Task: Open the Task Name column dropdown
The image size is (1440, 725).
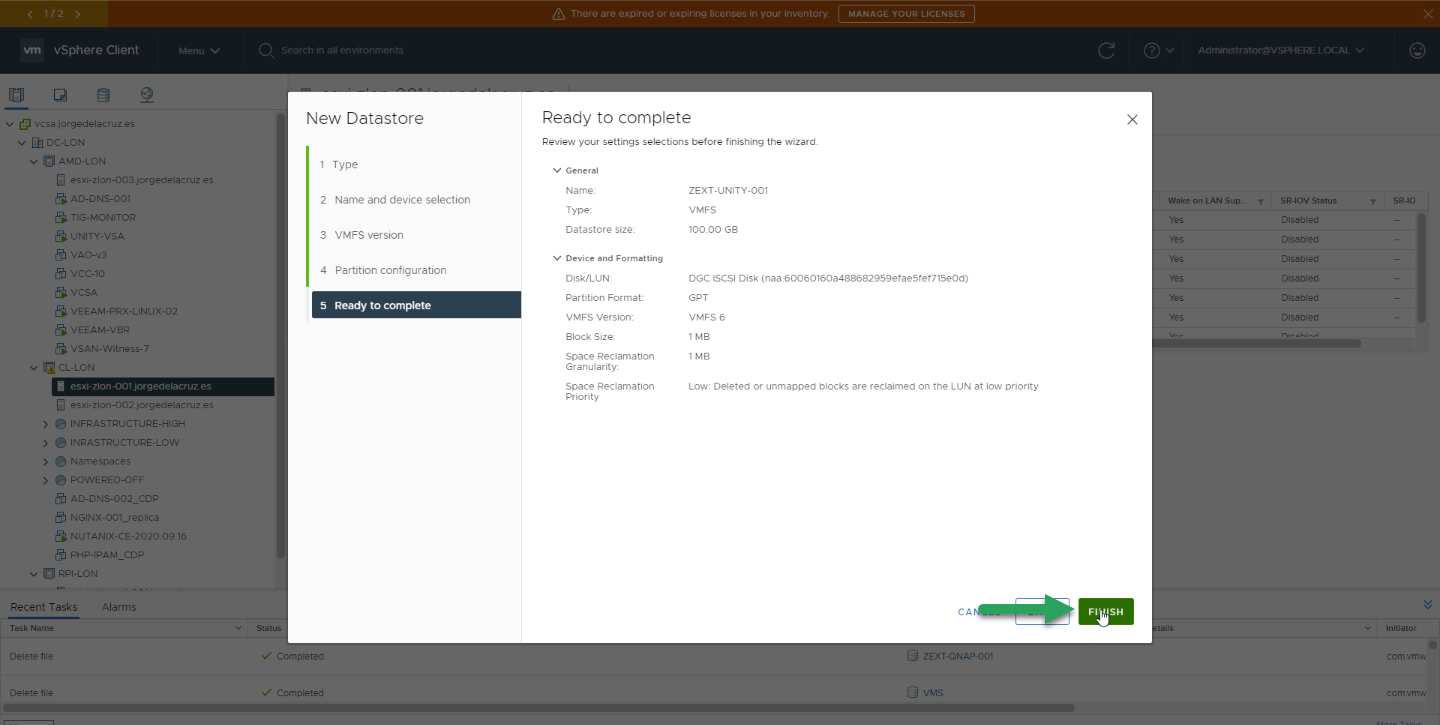Action: 238,628
